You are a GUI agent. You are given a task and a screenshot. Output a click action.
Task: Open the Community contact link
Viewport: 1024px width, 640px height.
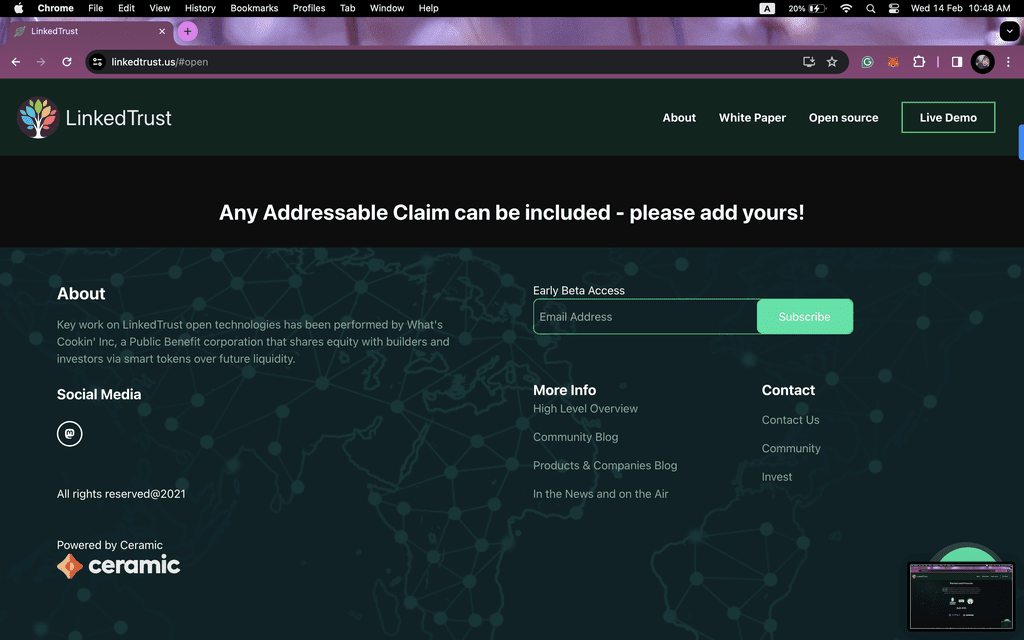(x=791, y=449)
